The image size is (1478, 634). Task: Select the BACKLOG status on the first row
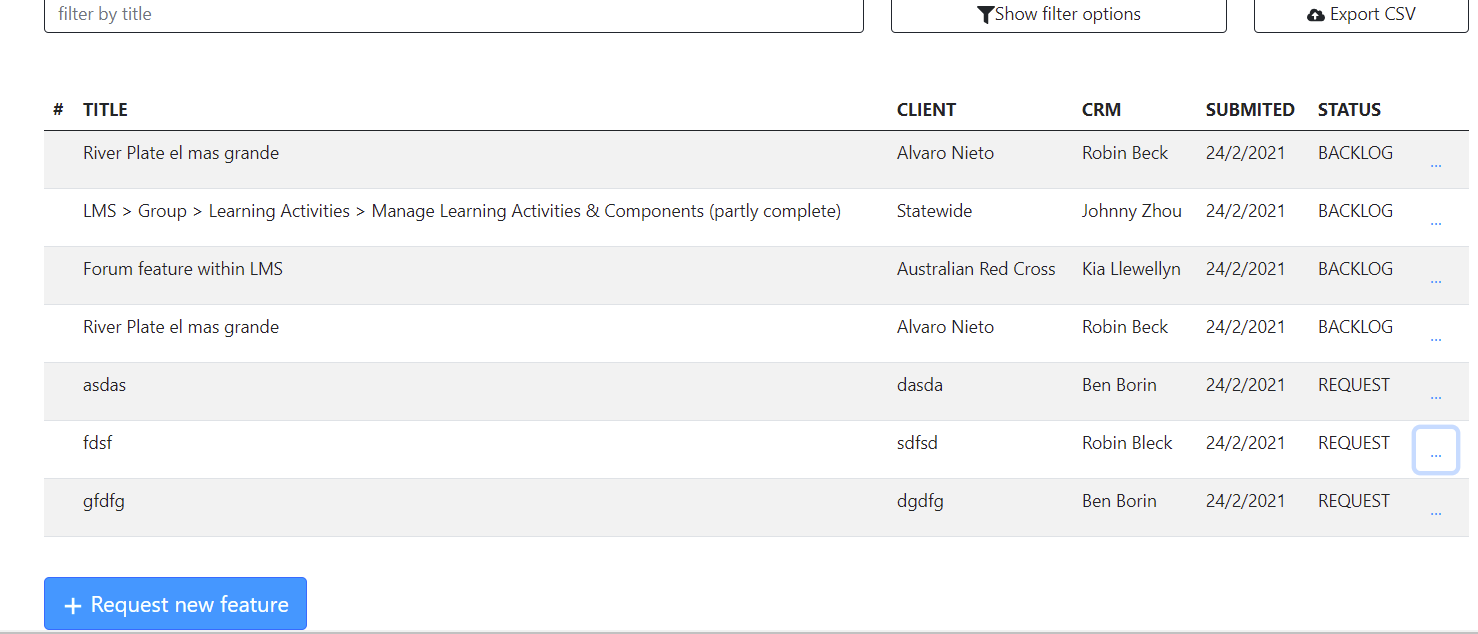tap(1355, 152)
